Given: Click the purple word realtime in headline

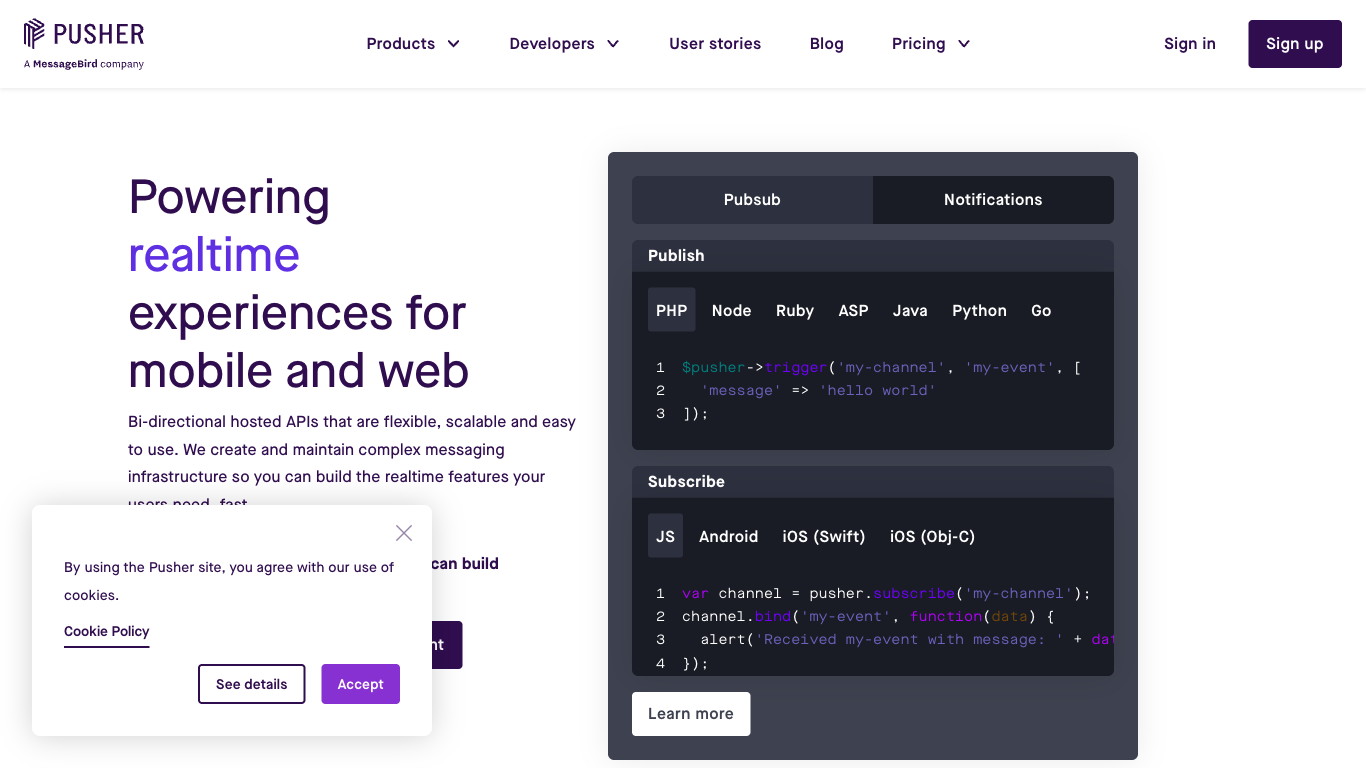Looking at the screenshot, I should point(214,254).
